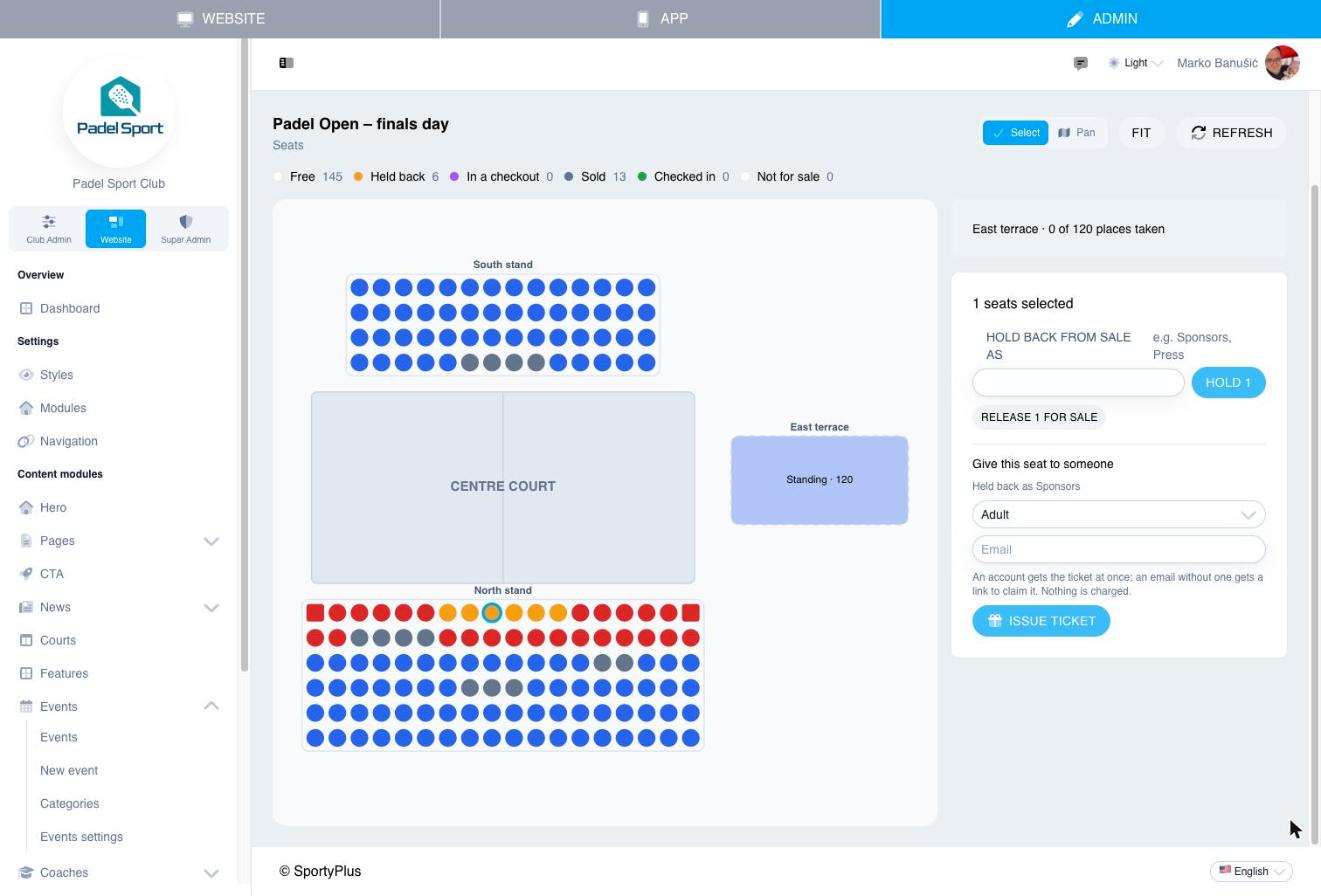The height and width of the screenshot is (896, 1321).
Task: Switch to the ADMIN tab
Action: [1101, 19]
